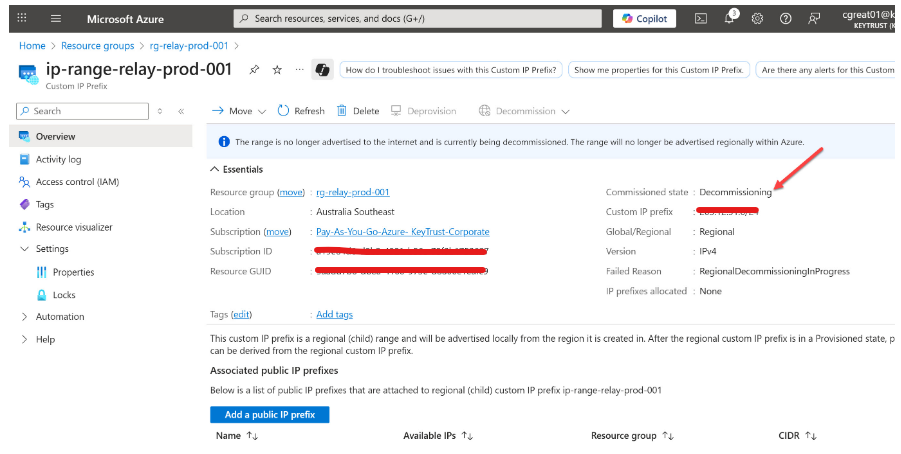
Task: Go to Home breadcrumb
Action: point(32,45)
